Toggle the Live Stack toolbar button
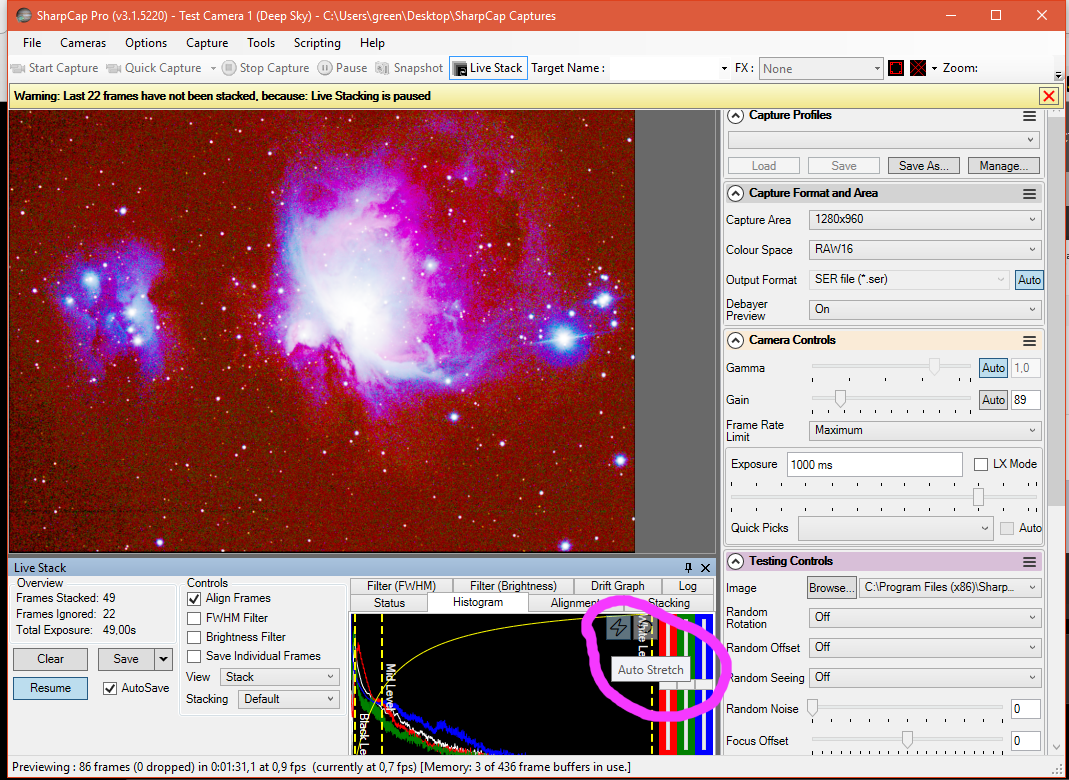Viewport: 1069px width, 780px height. 488,68
